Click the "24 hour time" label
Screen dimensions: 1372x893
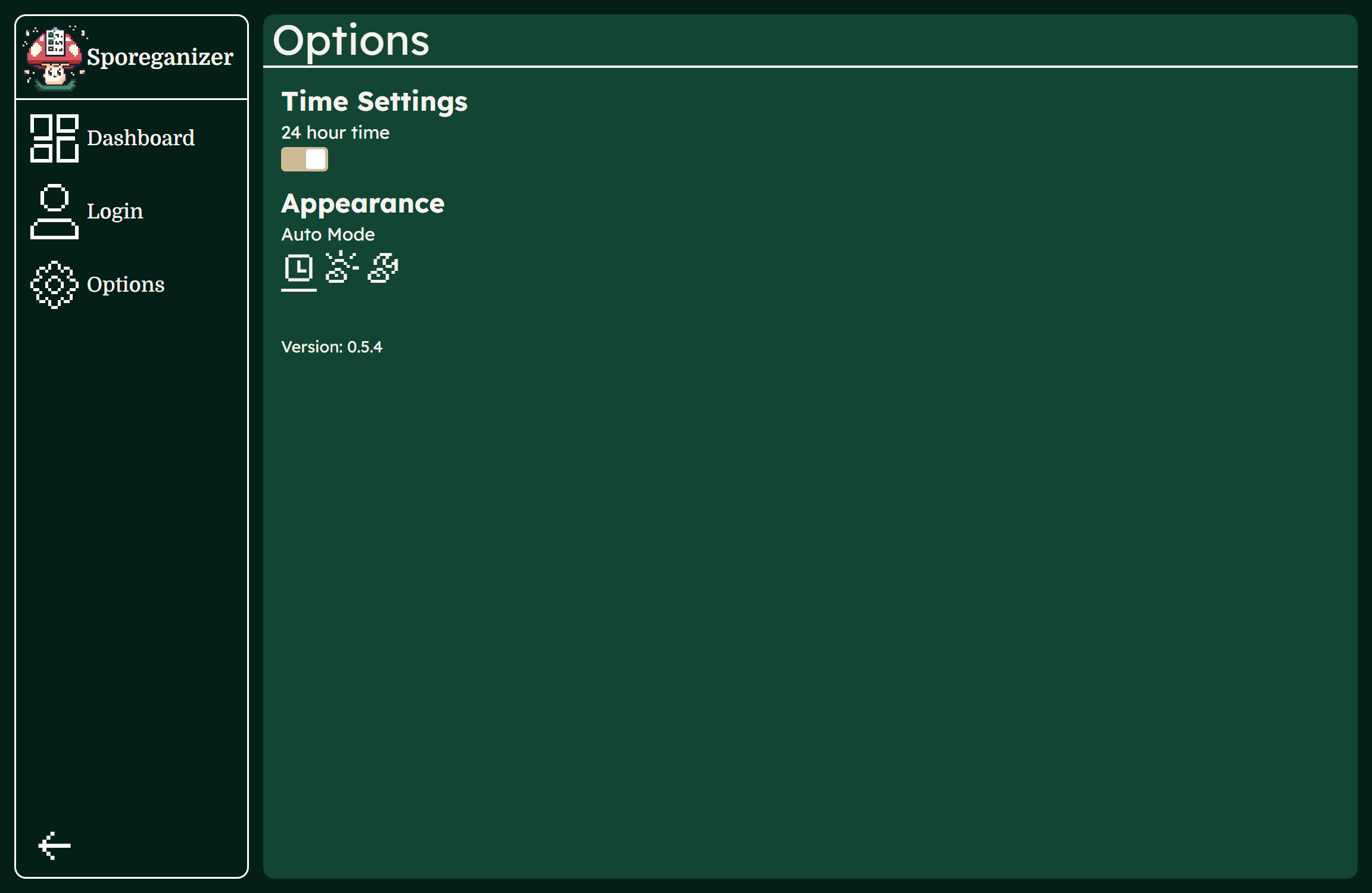tap(335, 133)
